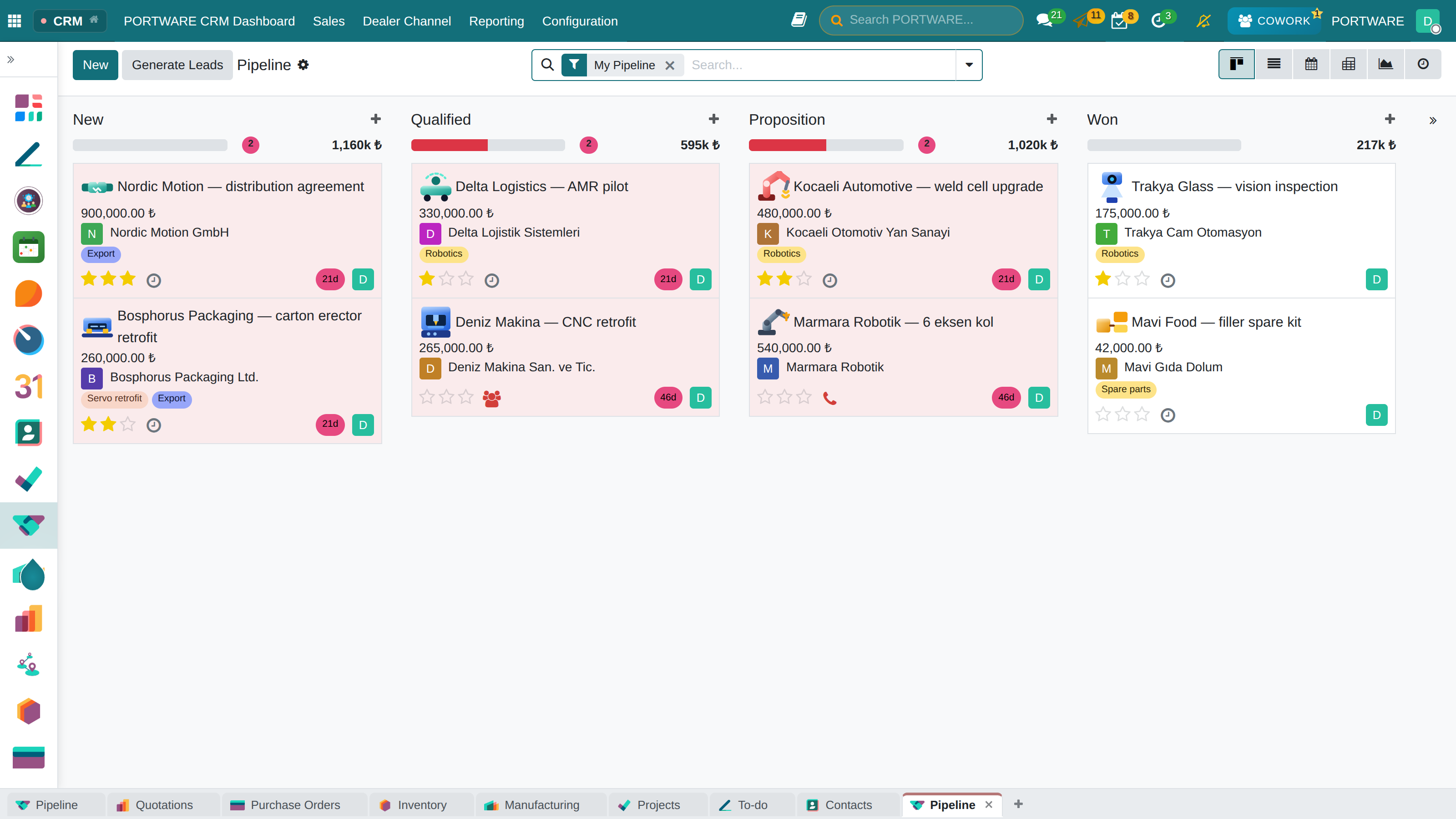1456x819 pixels.
Task: Click phone activity icon on Marmara Robotik card
Action: pos(830,399)
